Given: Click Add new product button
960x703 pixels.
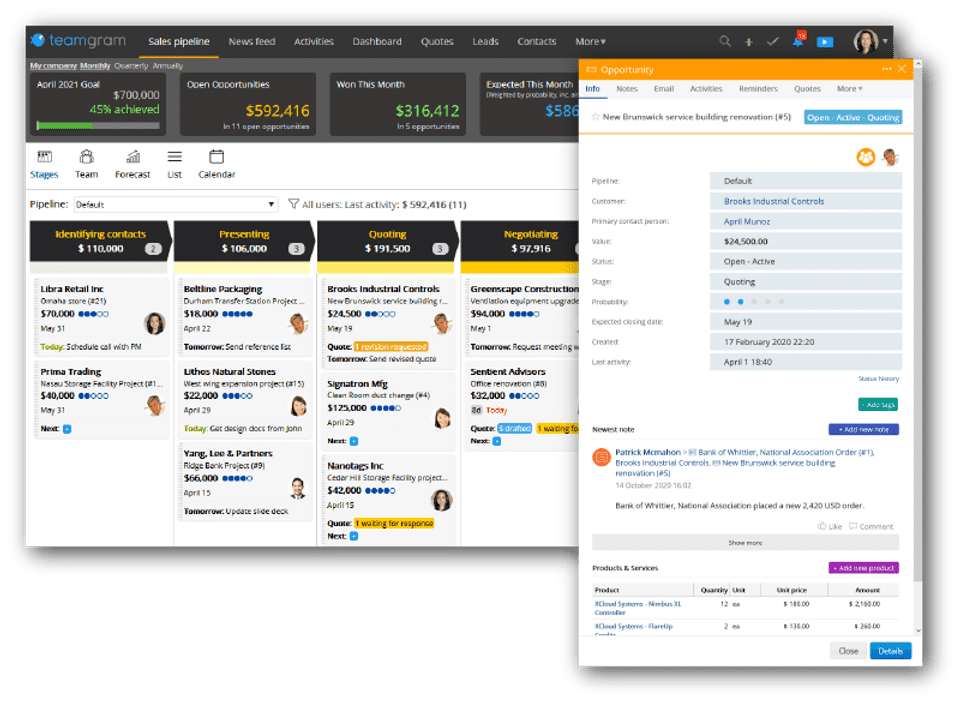Looking at the screenshot, I should [x=863, y=568].
